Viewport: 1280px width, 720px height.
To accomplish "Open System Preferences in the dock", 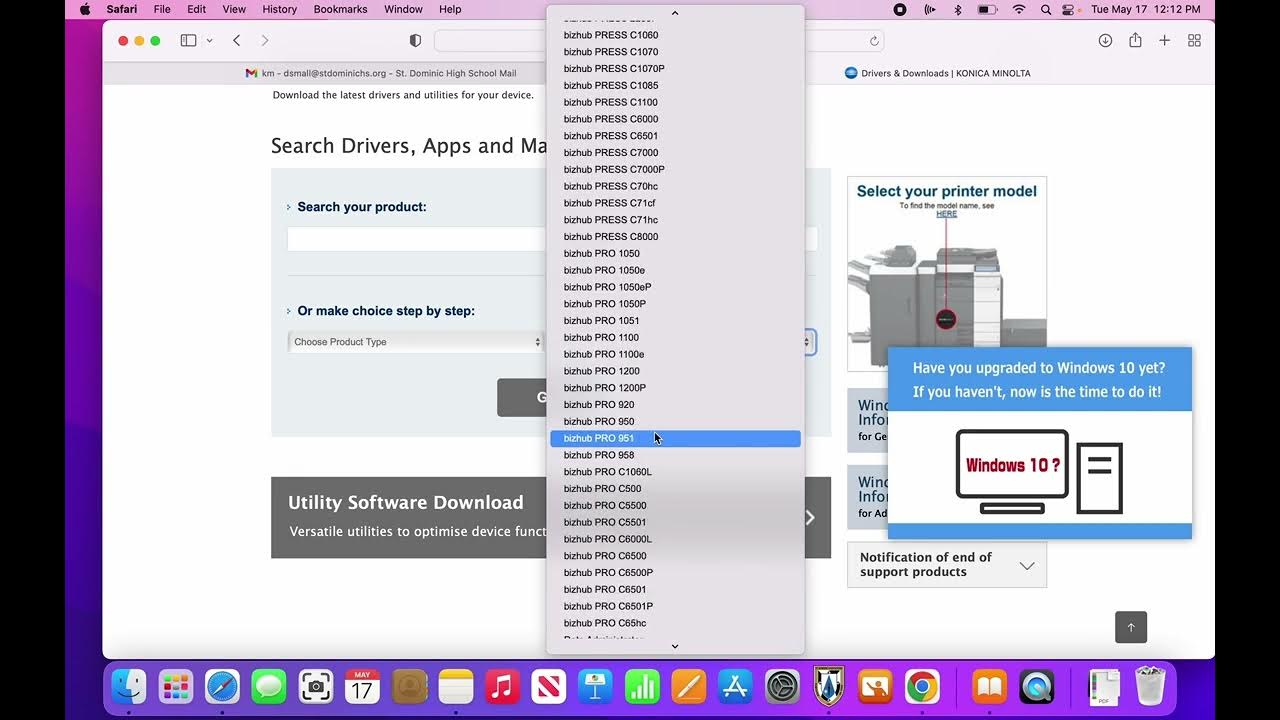I will (x=782, y=687).
